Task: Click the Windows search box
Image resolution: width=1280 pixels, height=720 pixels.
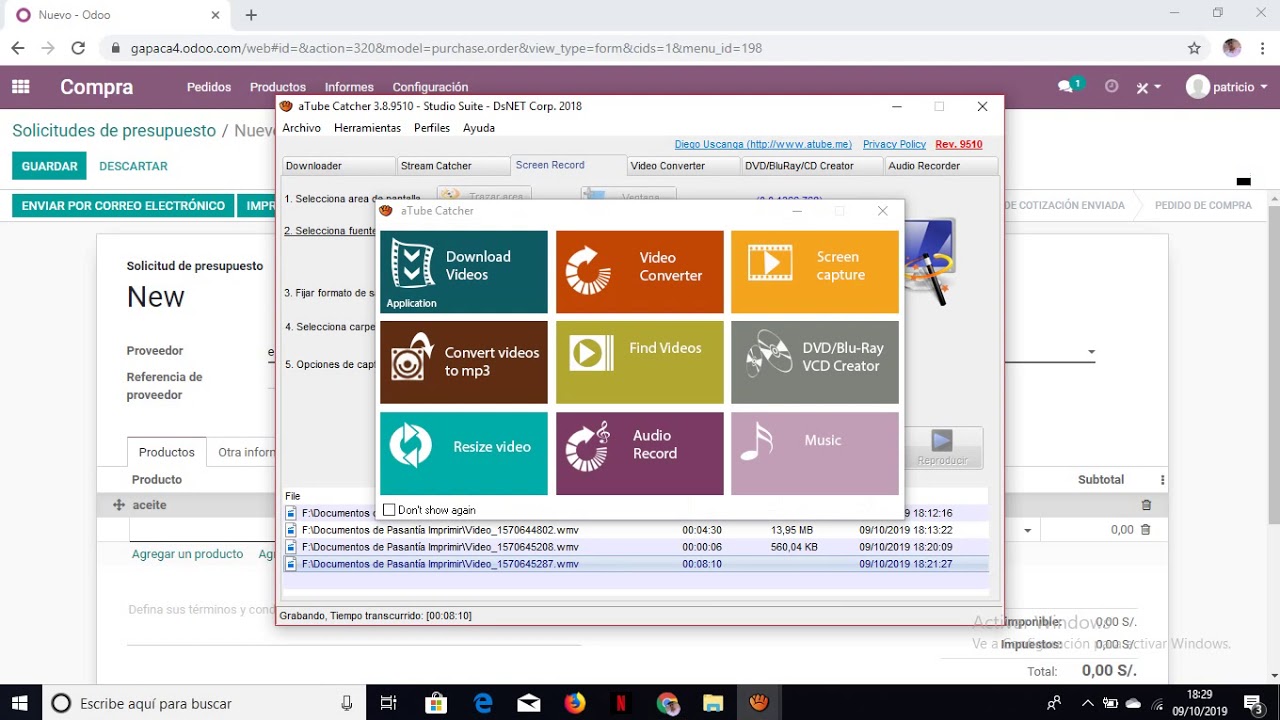Action: coord(205,703)
